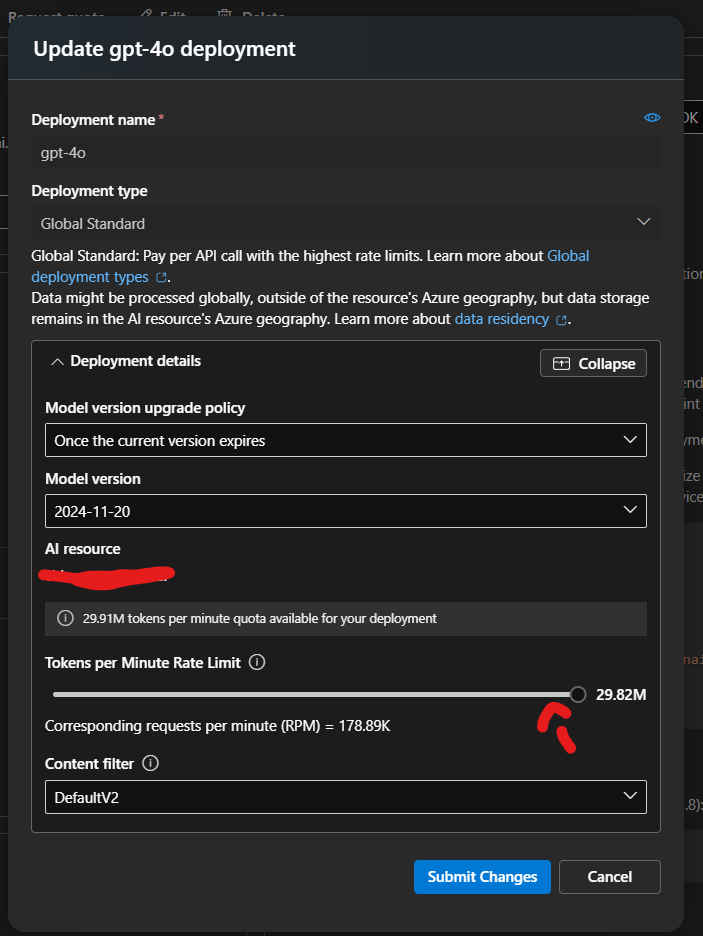Click the Cancel button
The image size is (703, 936).
pyautogui.click(x=610, y=877)
